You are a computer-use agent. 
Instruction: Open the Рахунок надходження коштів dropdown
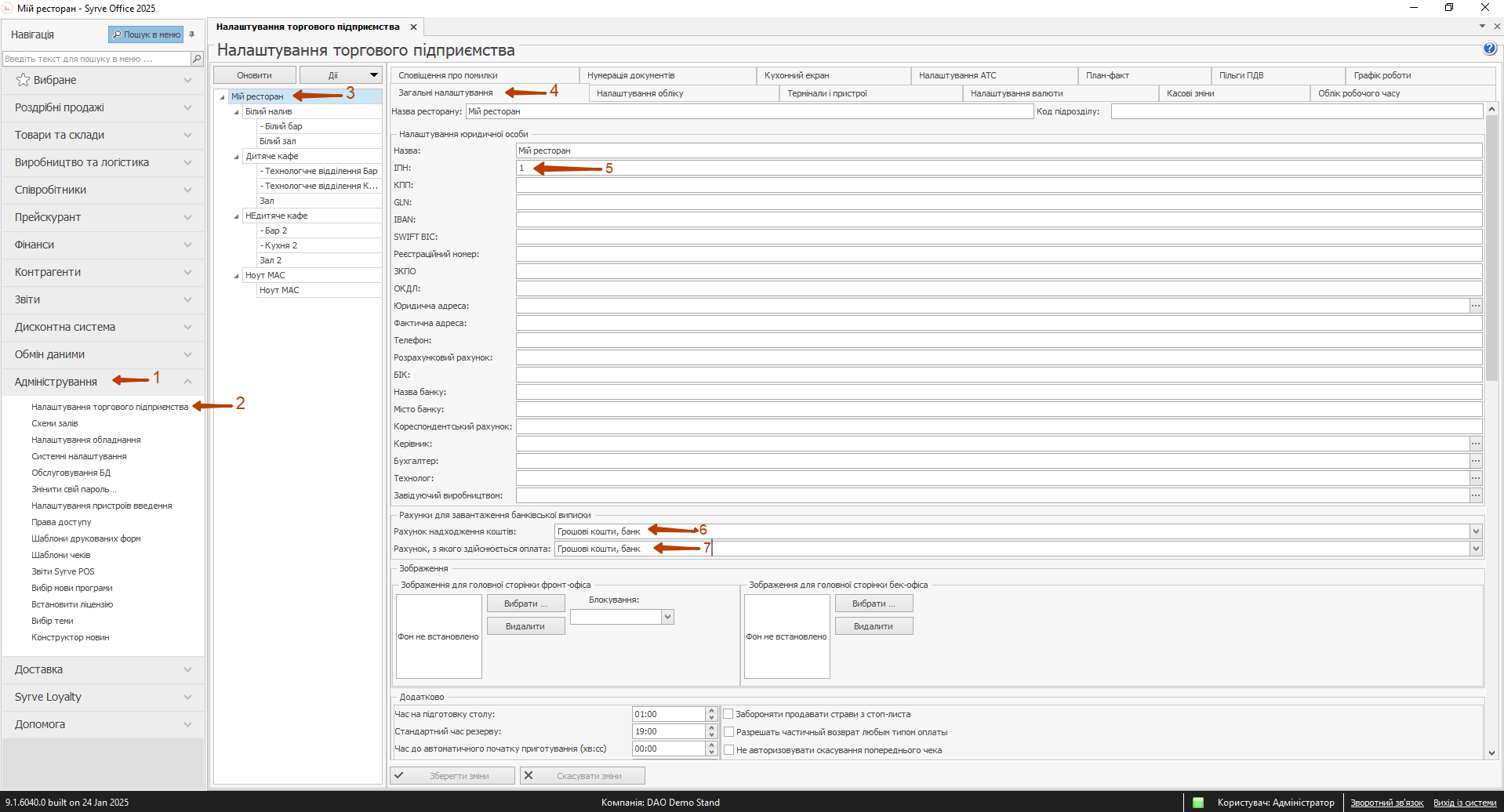(x=1476, y=531)
